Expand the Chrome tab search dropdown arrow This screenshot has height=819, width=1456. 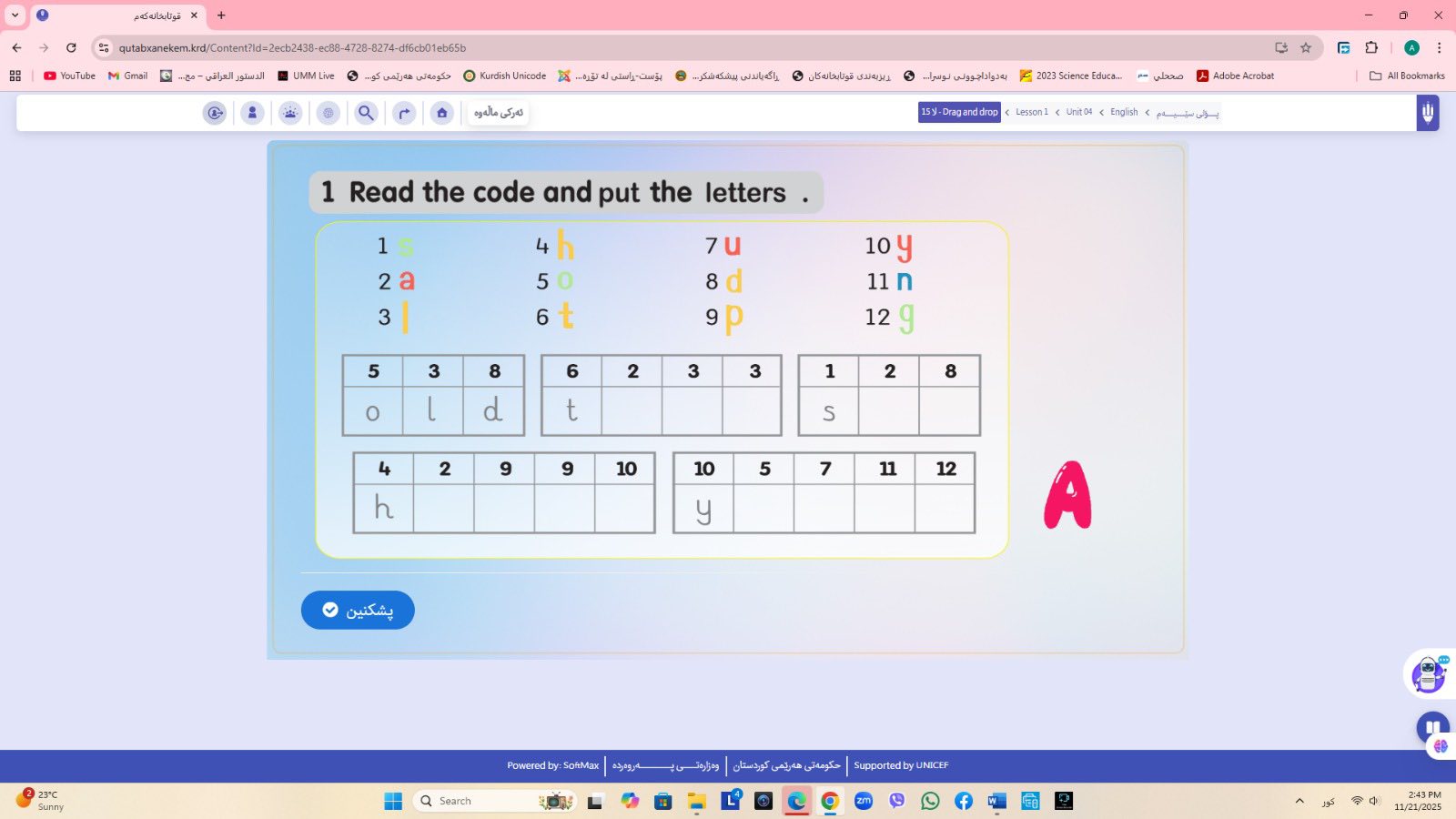pyautogui.click(x=15, y=15)
